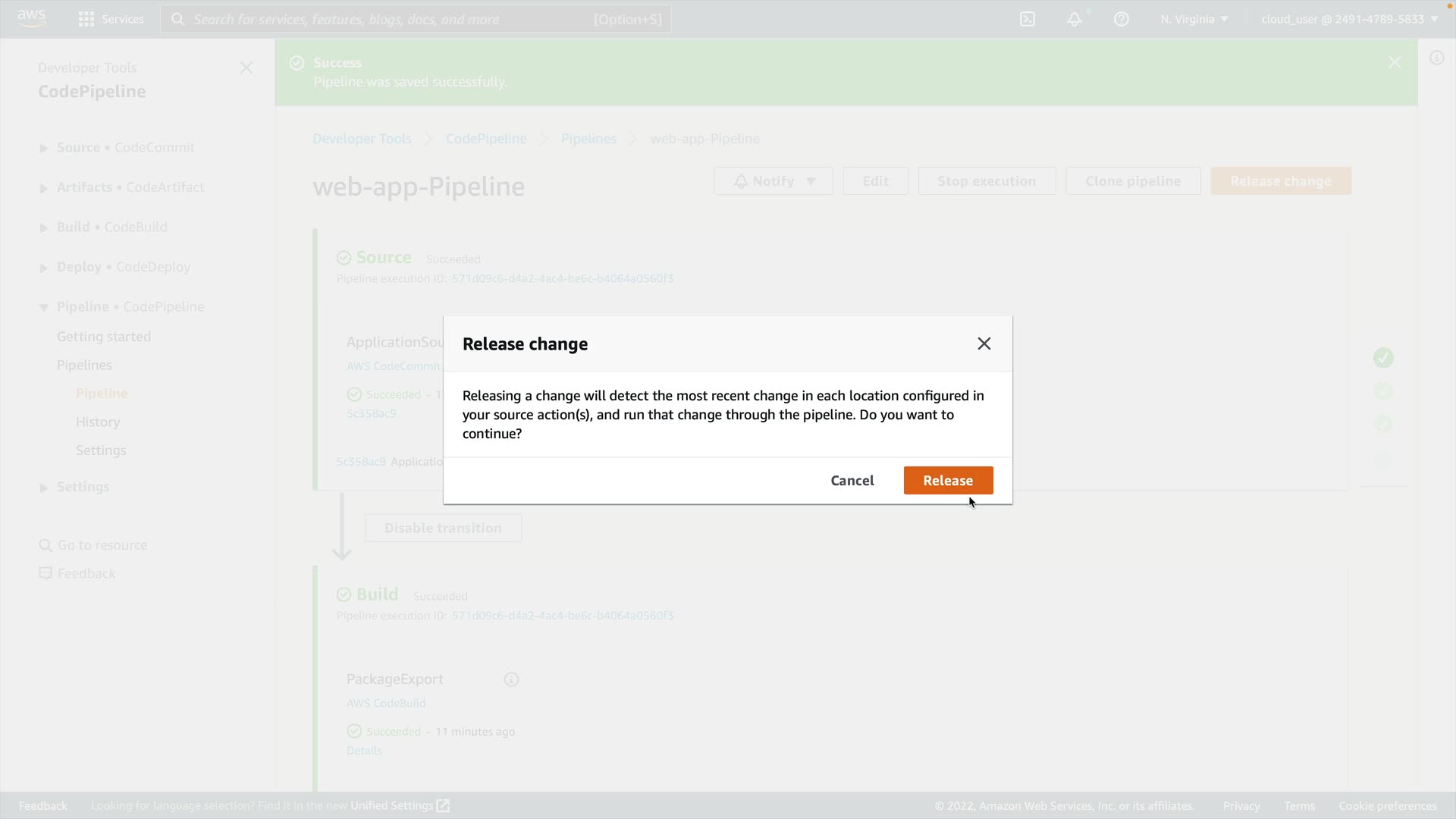Select Getting started in sidebar
The width and height of the screenshot is (1456, 819).
[x=104, y=337]
